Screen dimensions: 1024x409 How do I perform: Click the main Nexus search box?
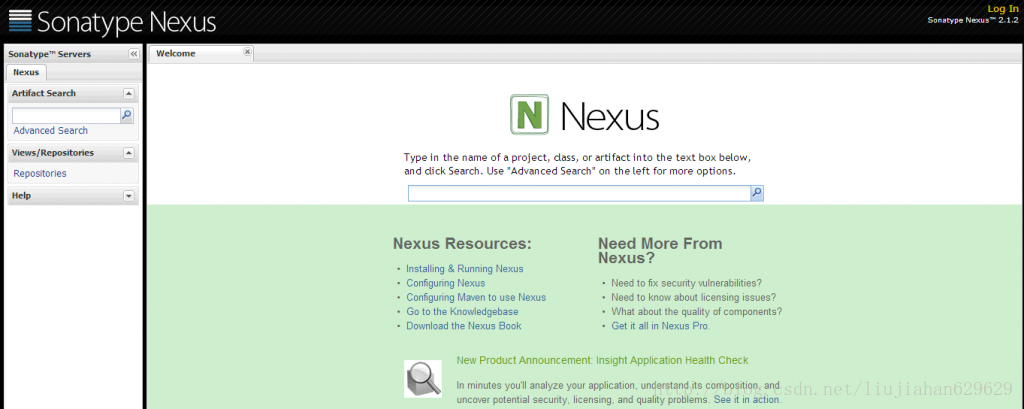[x=579, y=193]
